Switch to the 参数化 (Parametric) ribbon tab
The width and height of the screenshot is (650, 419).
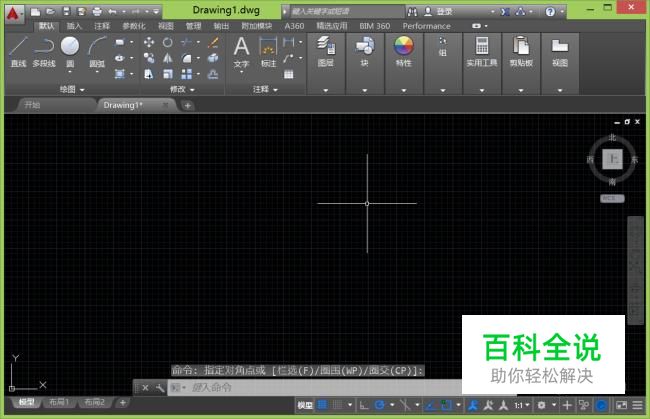point(134,26)
